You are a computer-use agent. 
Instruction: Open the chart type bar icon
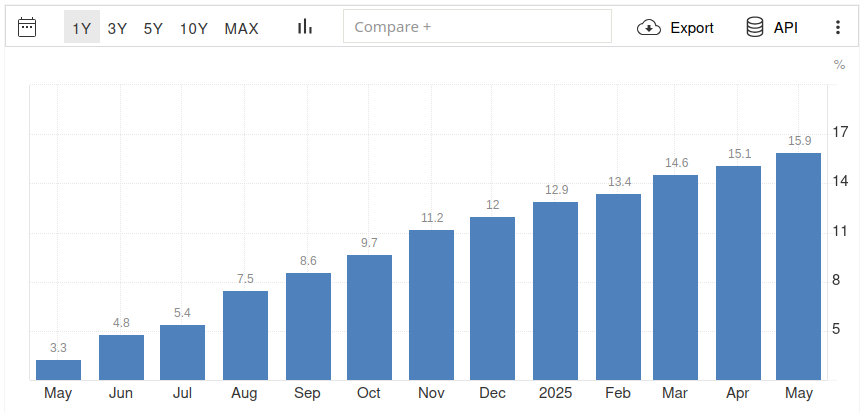point(305,26)
